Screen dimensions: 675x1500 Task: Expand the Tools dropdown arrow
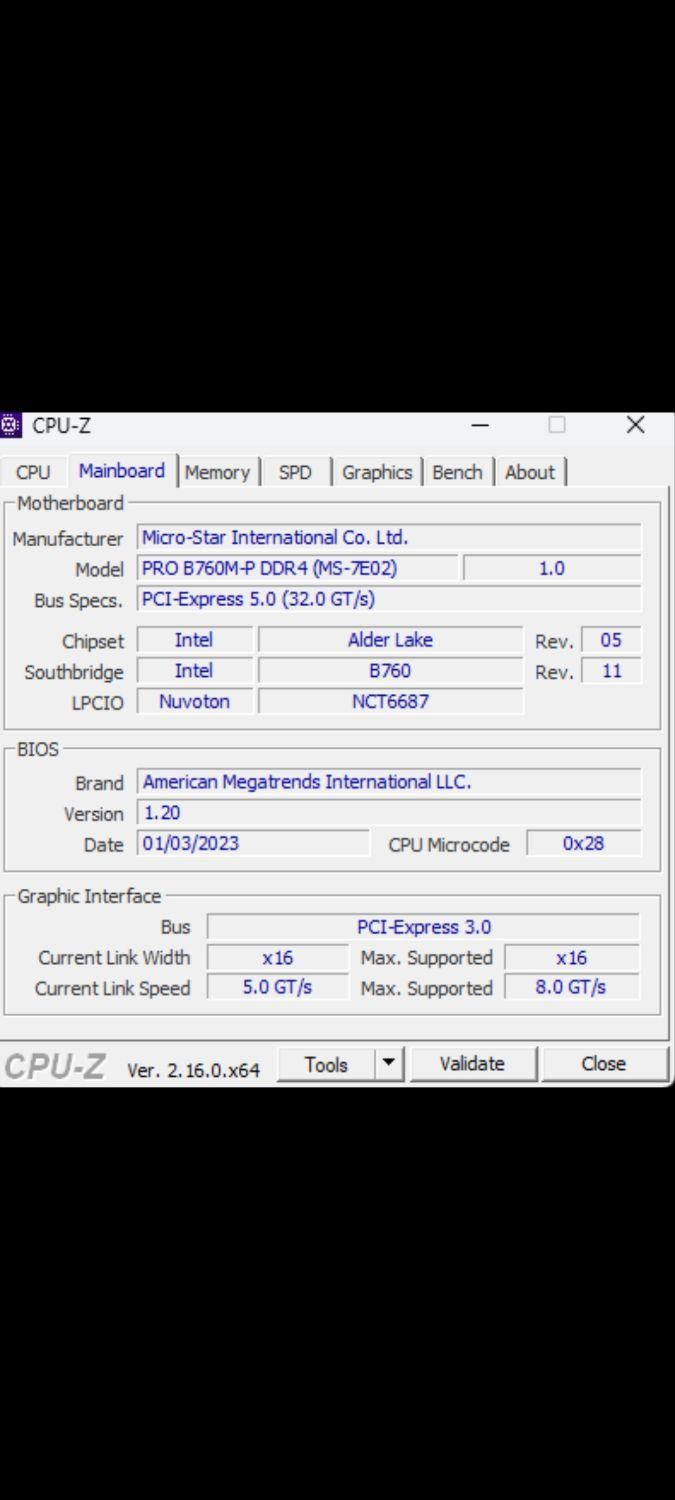390,1064
